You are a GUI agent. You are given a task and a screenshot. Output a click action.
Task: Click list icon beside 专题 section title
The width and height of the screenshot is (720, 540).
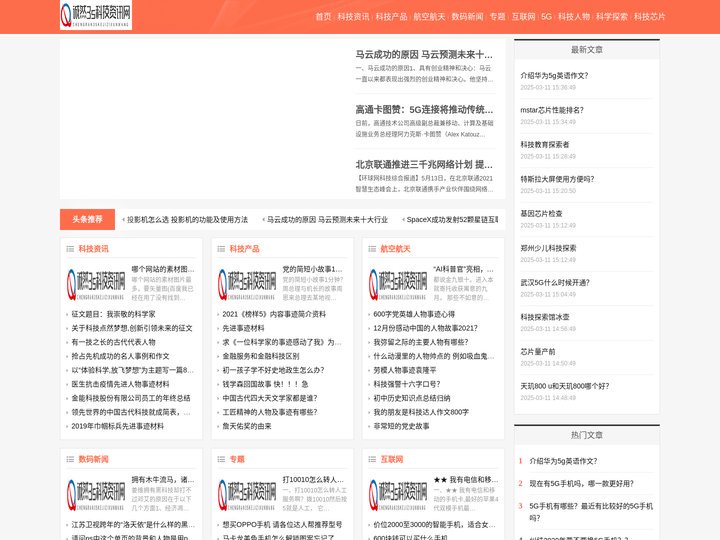(221, 459)
